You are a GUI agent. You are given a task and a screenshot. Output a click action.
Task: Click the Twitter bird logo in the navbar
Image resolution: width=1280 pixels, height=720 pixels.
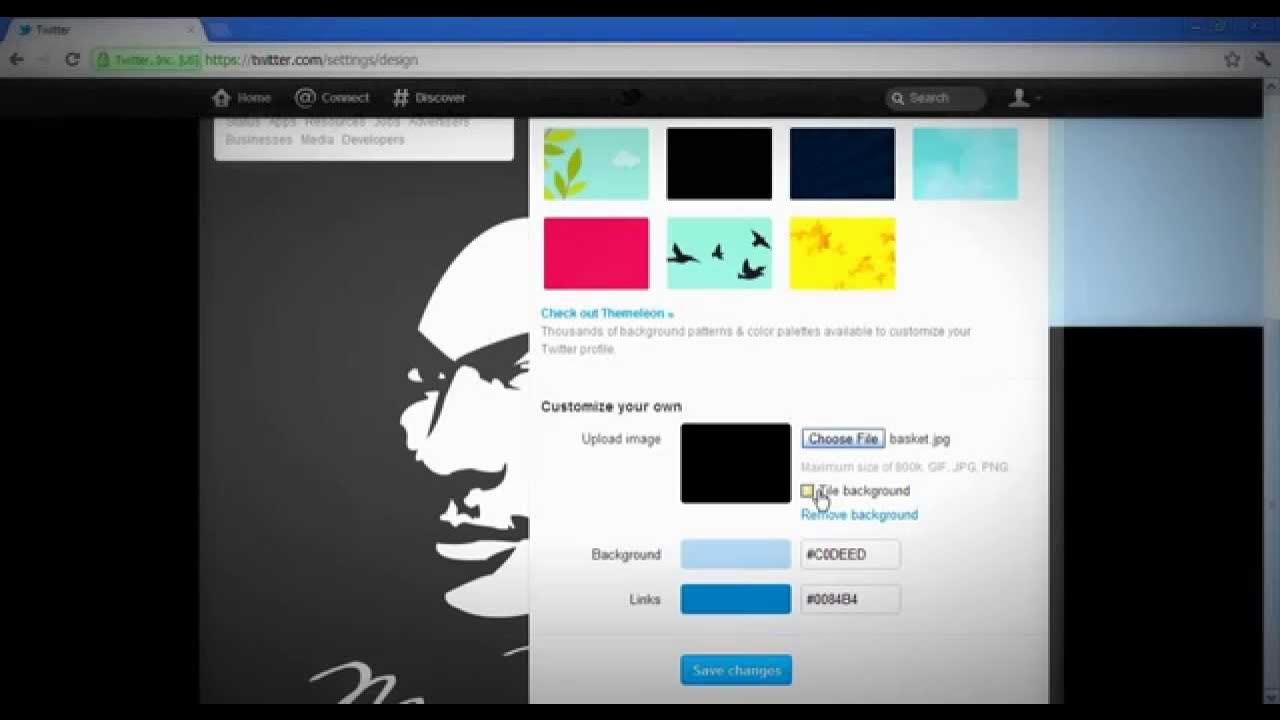tap(630, 97)
